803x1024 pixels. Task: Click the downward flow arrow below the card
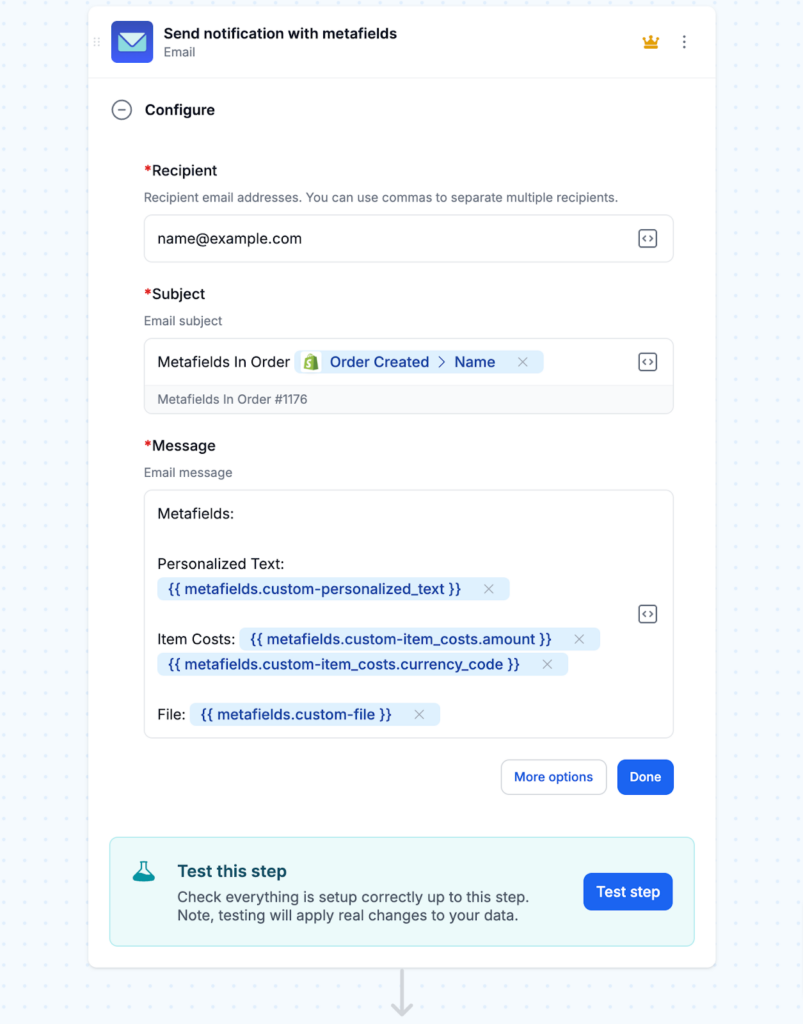(x=401, y=990)
